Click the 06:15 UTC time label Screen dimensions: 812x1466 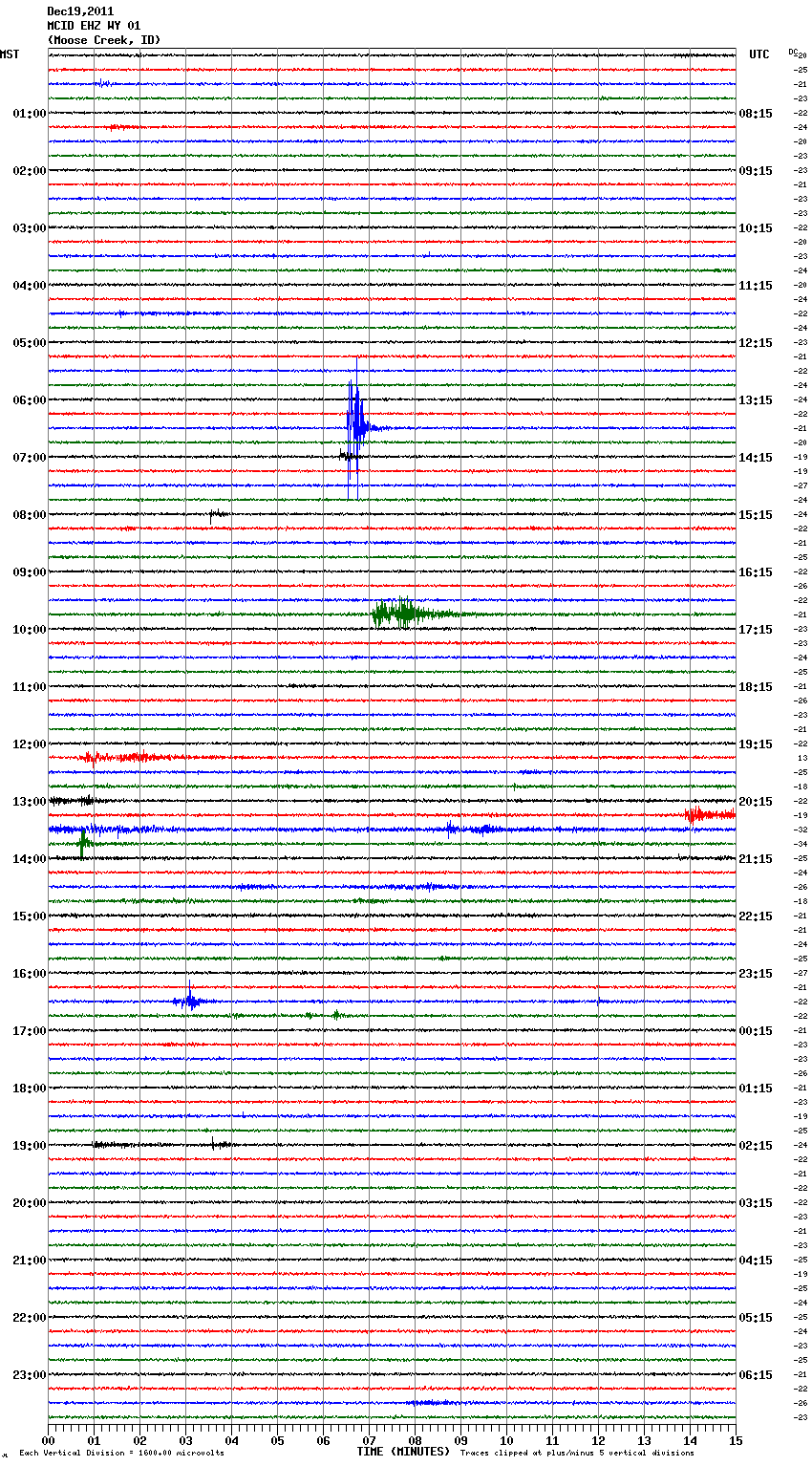pyautogui.click(x=756, y=1375)
